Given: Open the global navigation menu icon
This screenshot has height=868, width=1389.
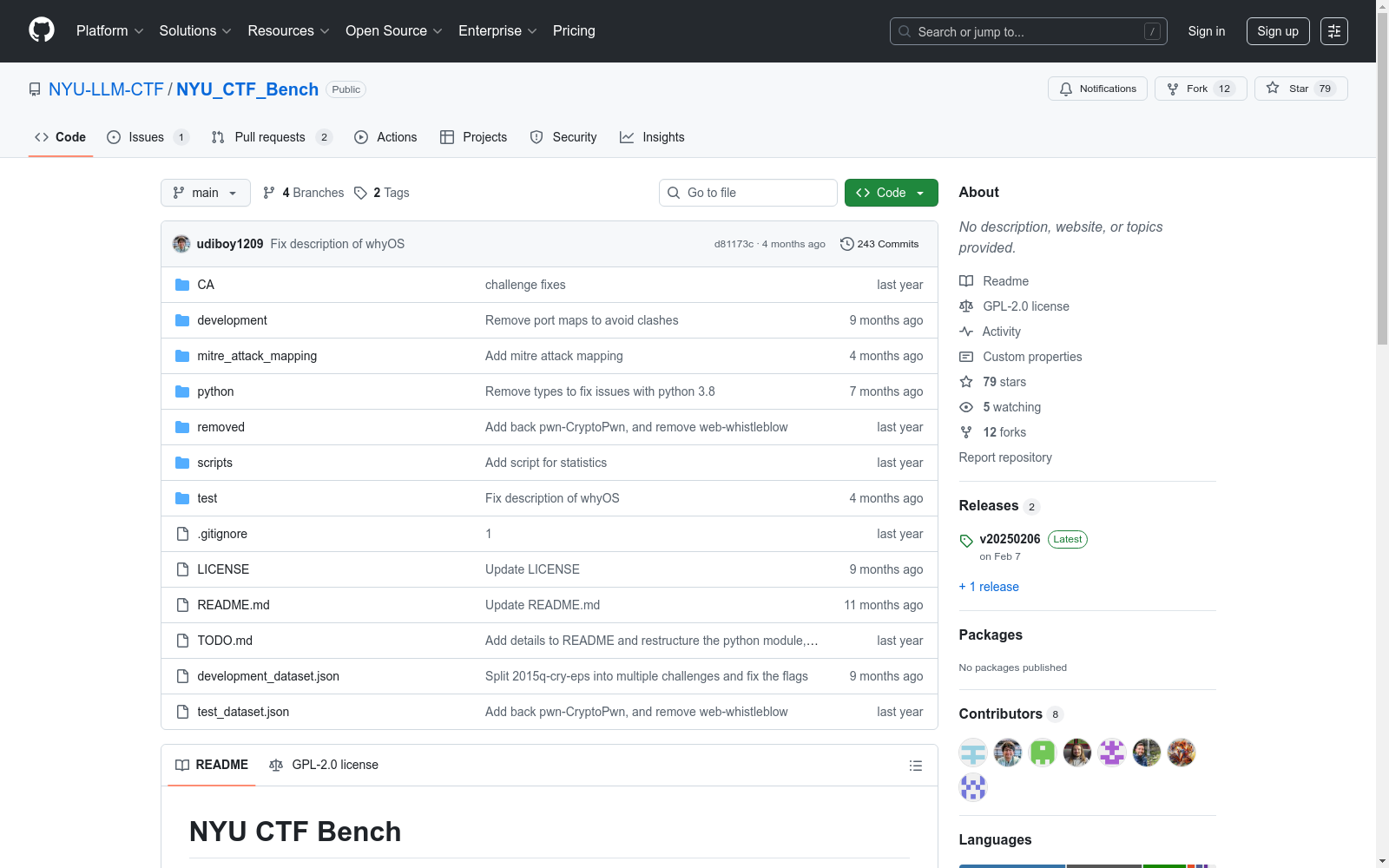Looking at the screenshot, I should (x=1334, y=31).
